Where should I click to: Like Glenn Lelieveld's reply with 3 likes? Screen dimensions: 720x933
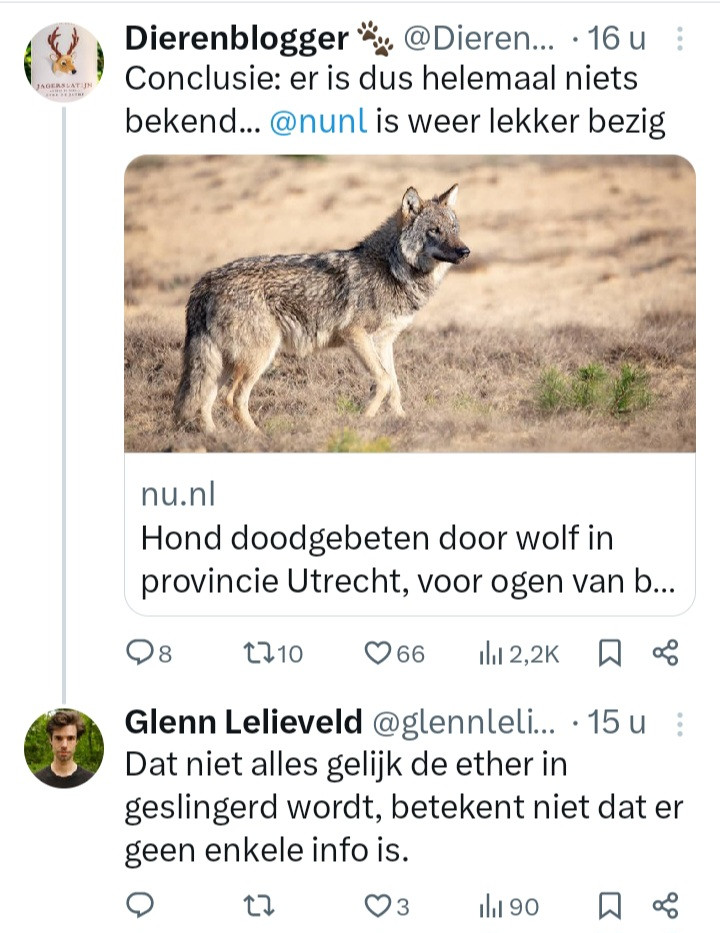(x=387, y=906)
